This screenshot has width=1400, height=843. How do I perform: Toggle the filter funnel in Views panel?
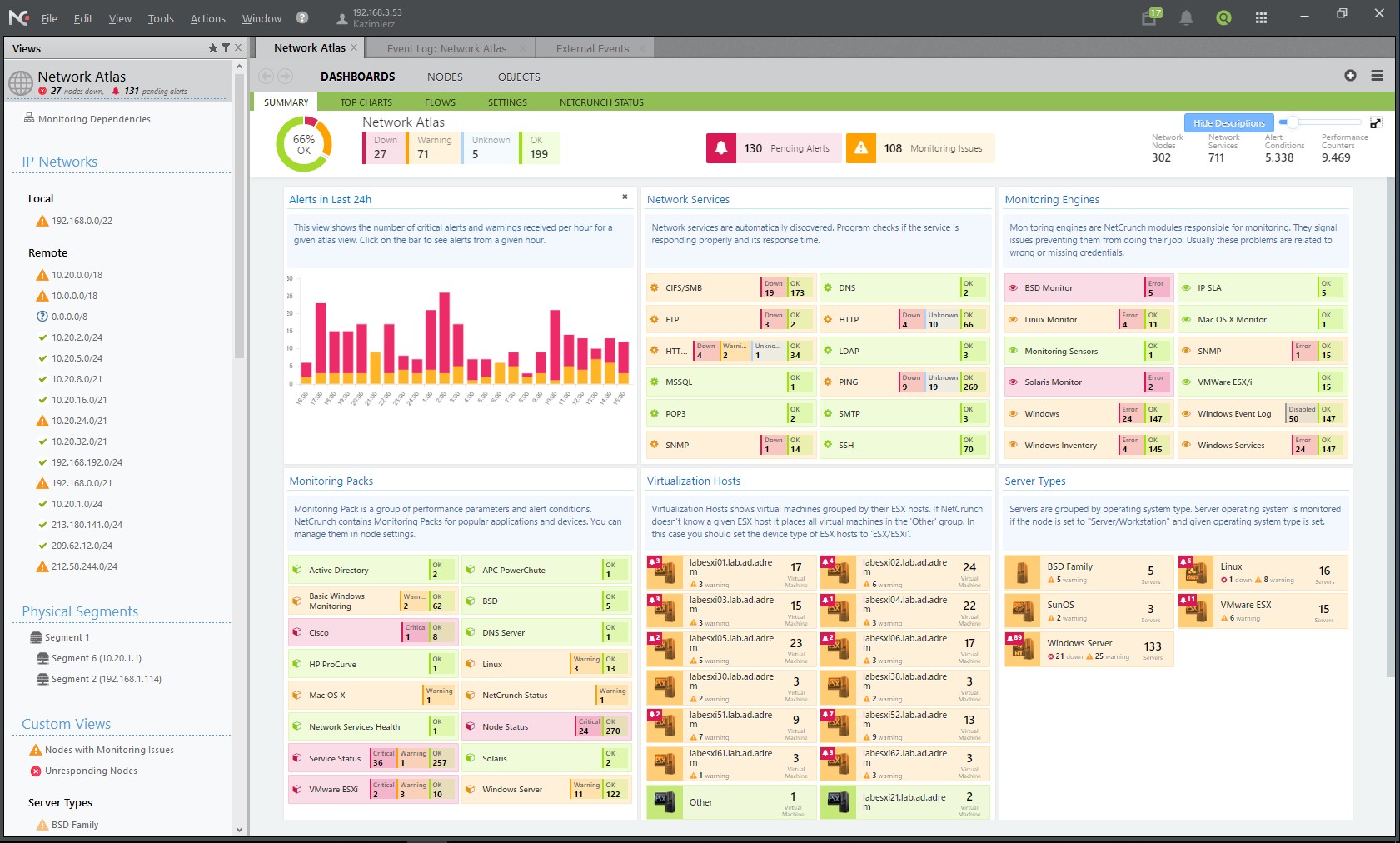[226, 48]
